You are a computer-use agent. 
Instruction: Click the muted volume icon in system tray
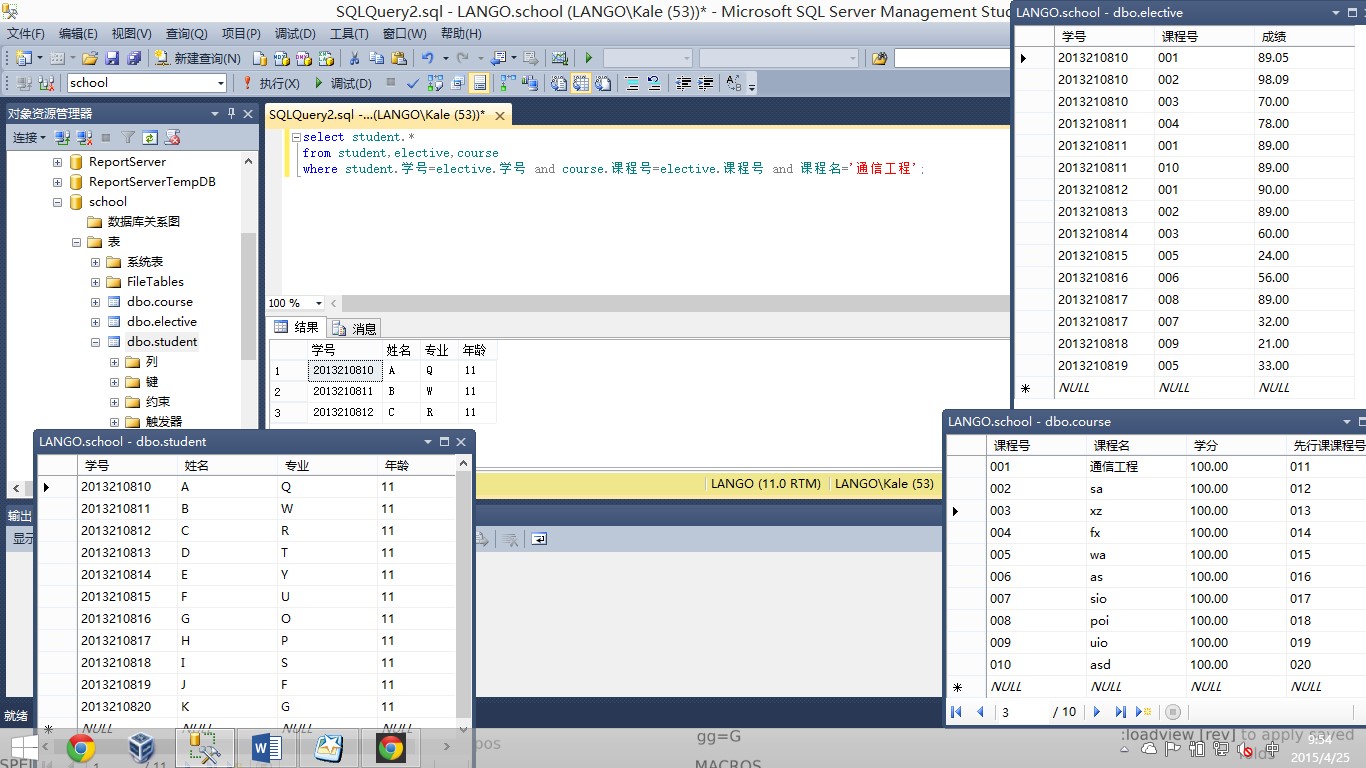1246,749
